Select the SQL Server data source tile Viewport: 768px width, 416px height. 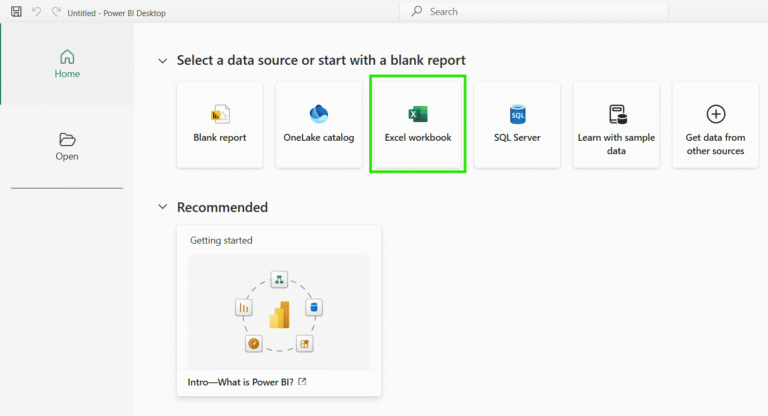coord(517,124)
